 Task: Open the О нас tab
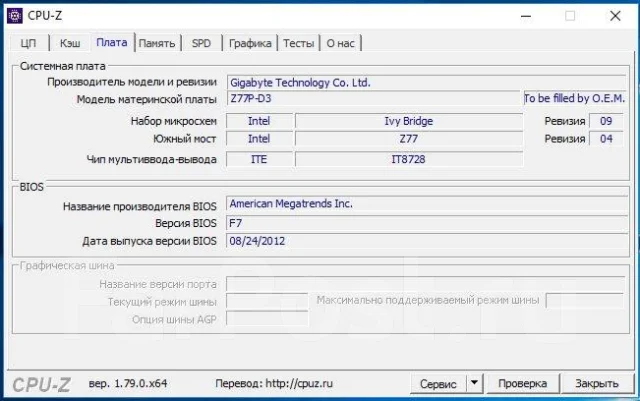[x=340, y=43]
